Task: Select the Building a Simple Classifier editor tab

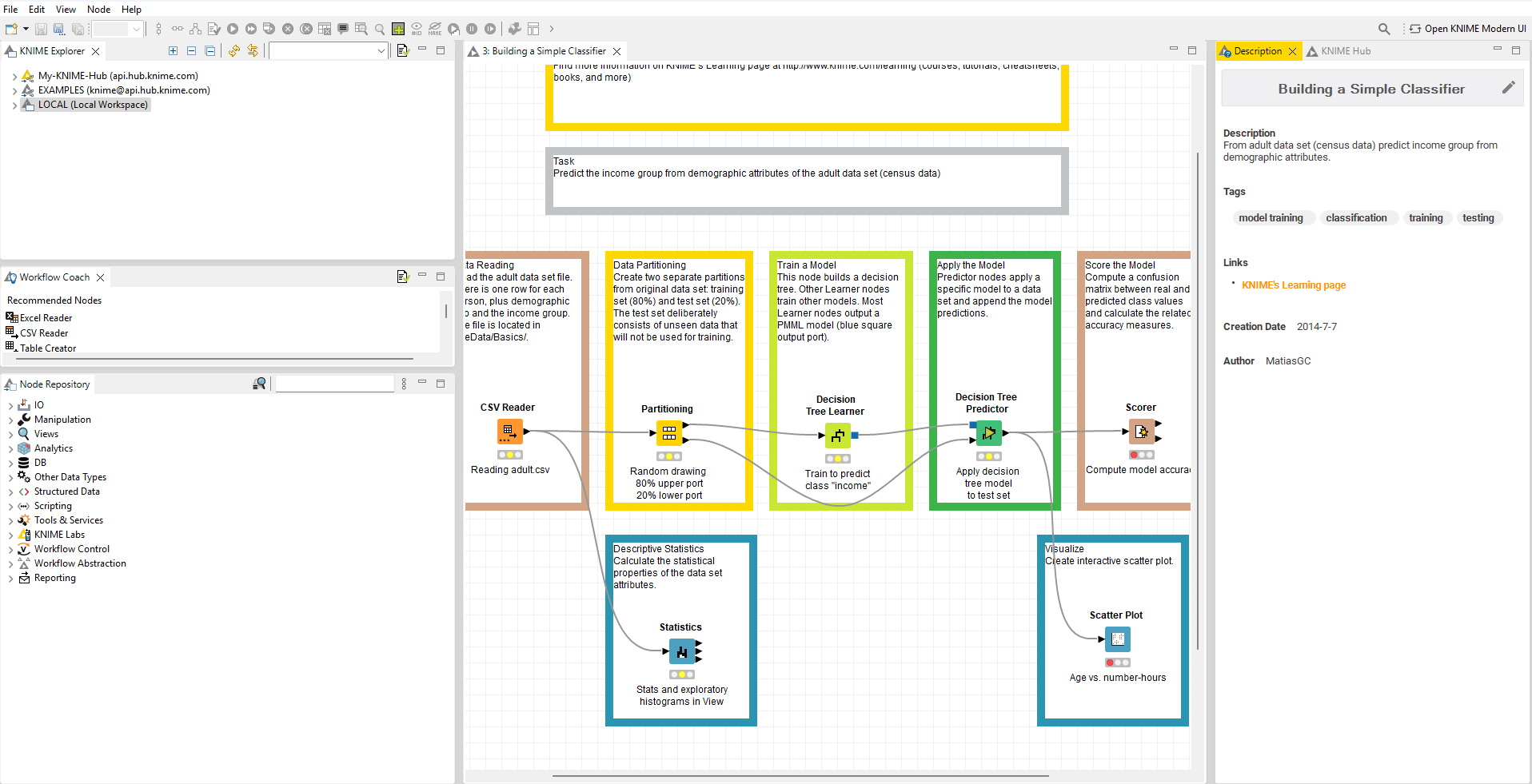Action: point(543,51)
